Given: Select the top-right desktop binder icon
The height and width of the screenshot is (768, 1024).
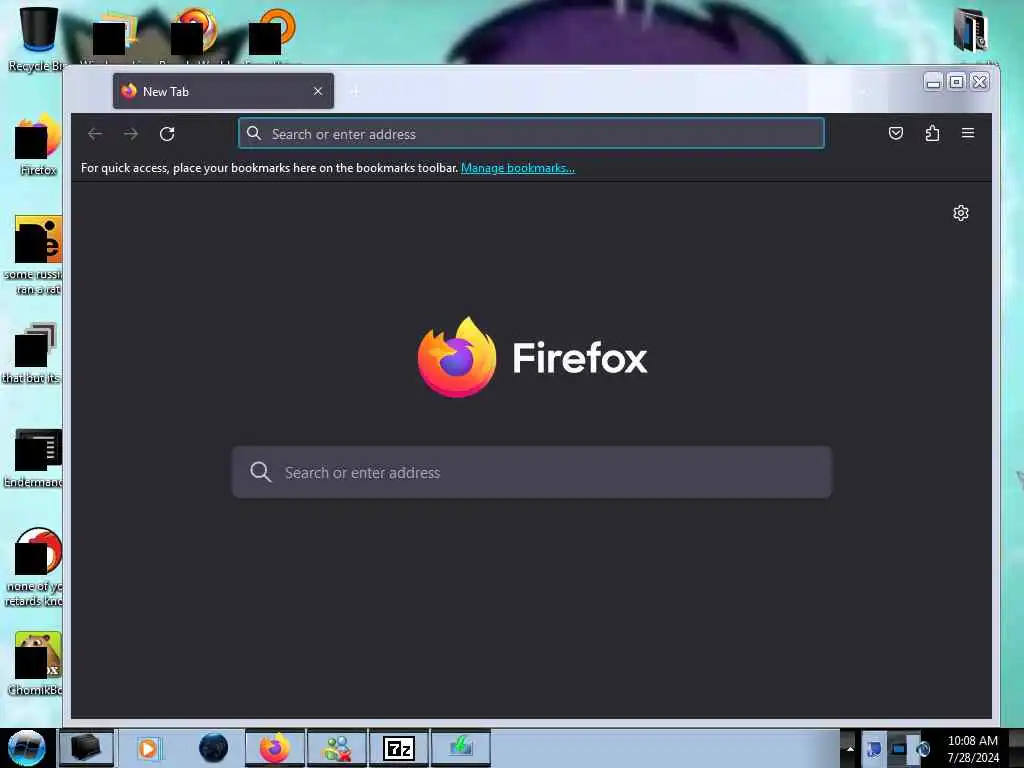Looking at the screenshot, I should [x=970, y=30].
